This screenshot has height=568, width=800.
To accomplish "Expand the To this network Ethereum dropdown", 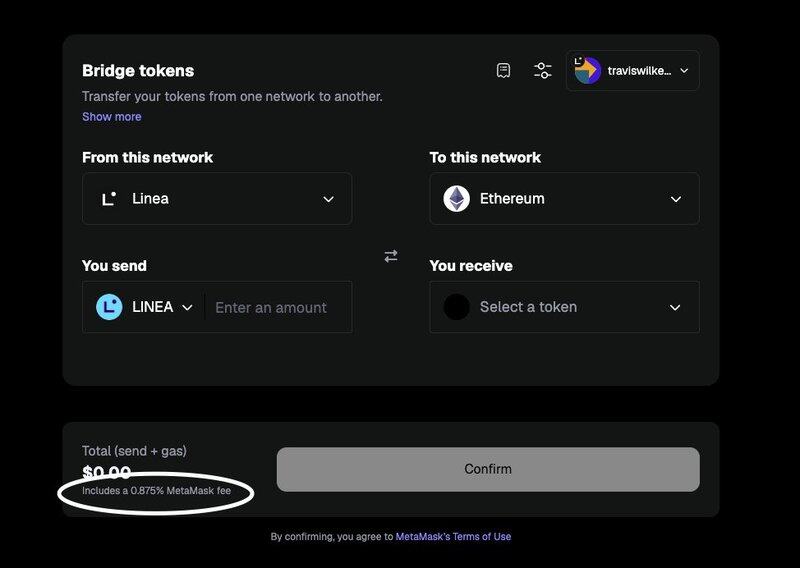I will [x=564, y=199].
